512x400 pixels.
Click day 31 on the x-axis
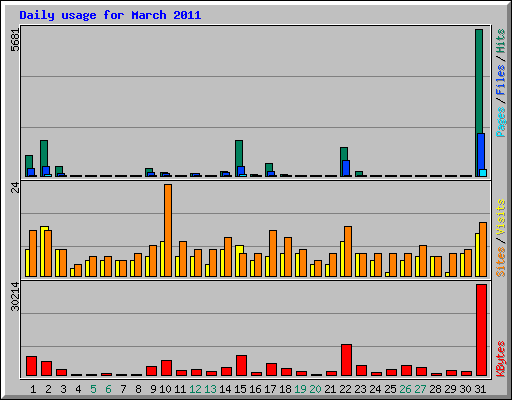(480, 389)
